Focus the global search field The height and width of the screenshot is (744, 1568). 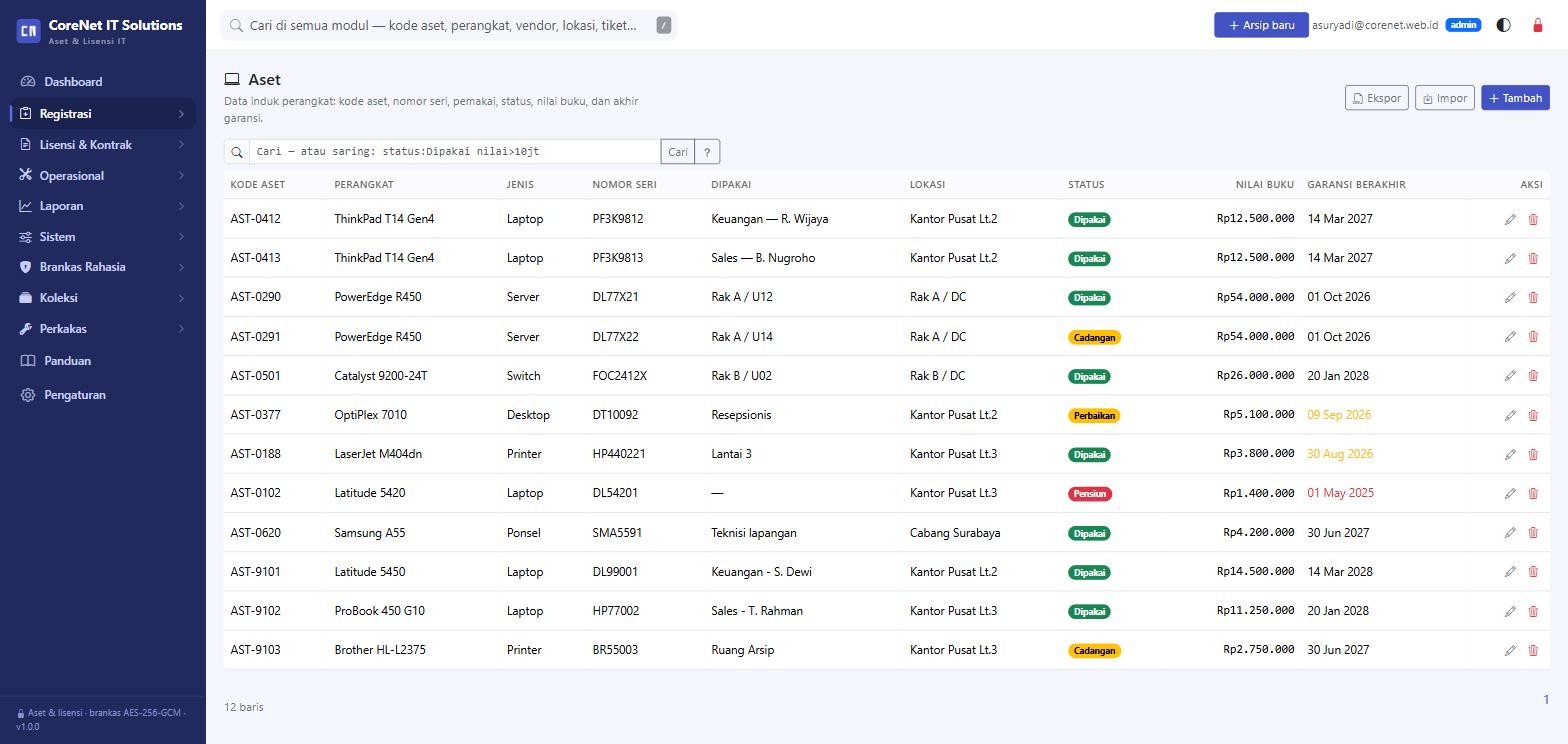[449, 25]
